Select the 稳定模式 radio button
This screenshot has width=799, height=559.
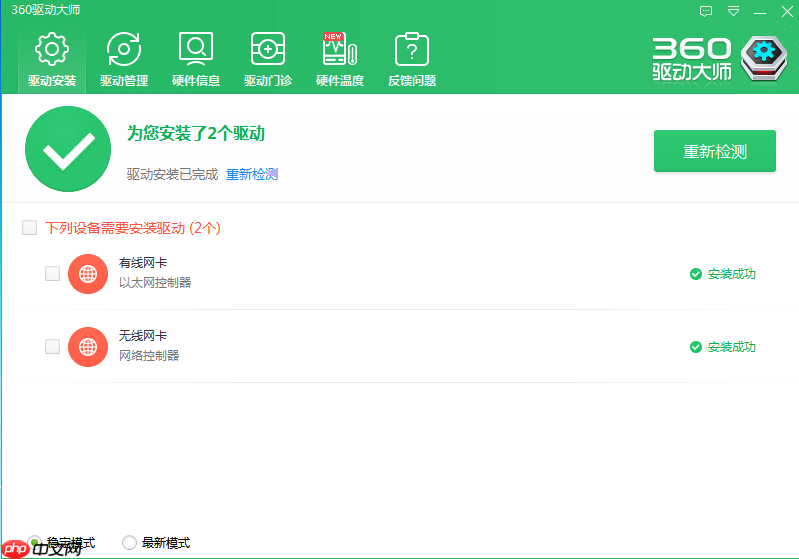pyautogui.click(x=34, y=542)
